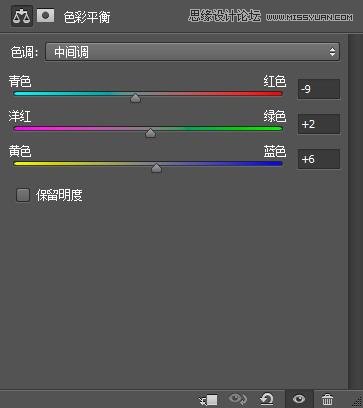Click the red end of the 红色 slider track
The image size is (363, 408).
(278, 94)
